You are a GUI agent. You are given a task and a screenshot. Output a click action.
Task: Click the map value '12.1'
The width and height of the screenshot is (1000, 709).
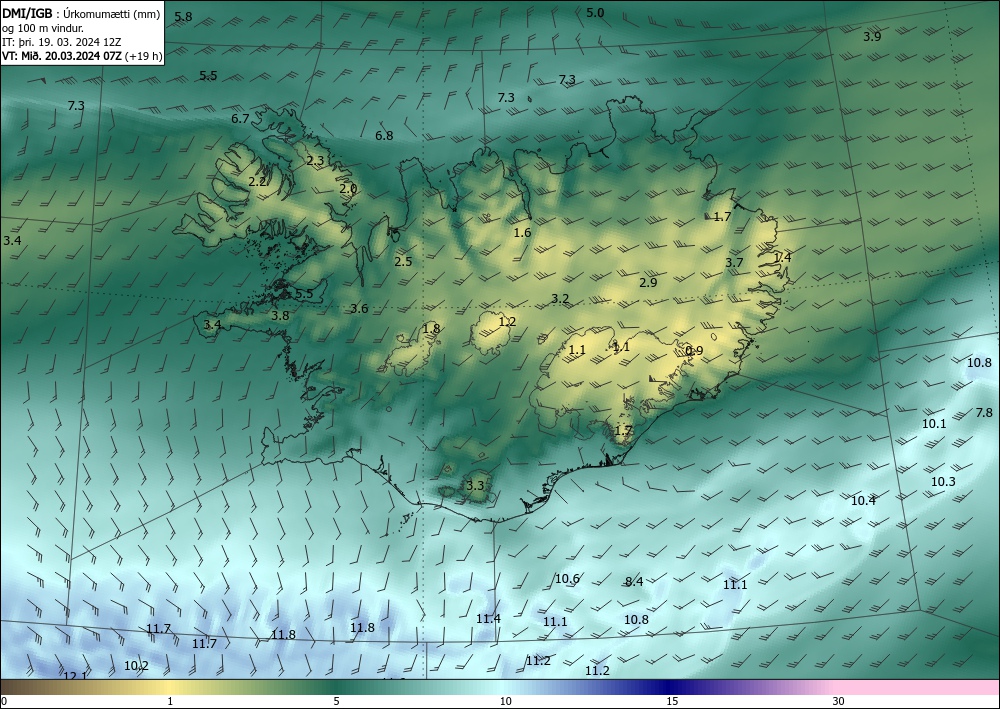[x=75, y=675]
